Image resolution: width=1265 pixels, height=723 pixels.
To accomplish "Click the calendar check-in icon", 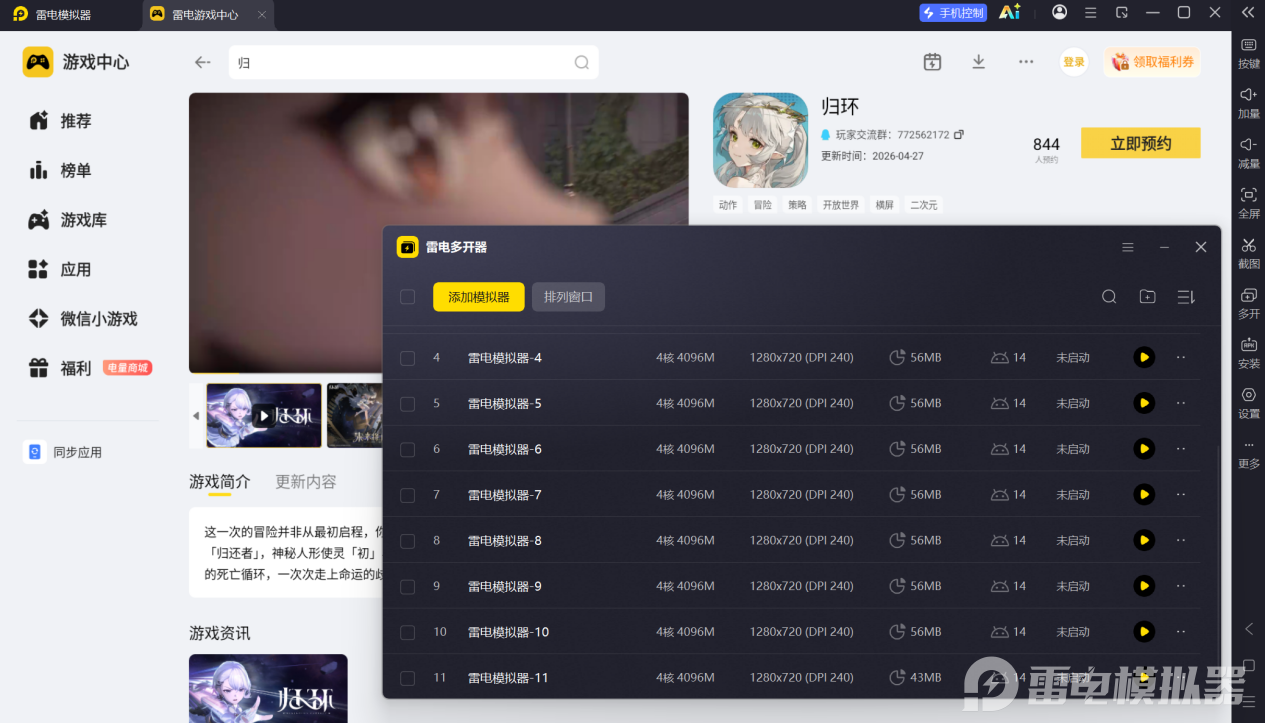I will coord(932,62).
